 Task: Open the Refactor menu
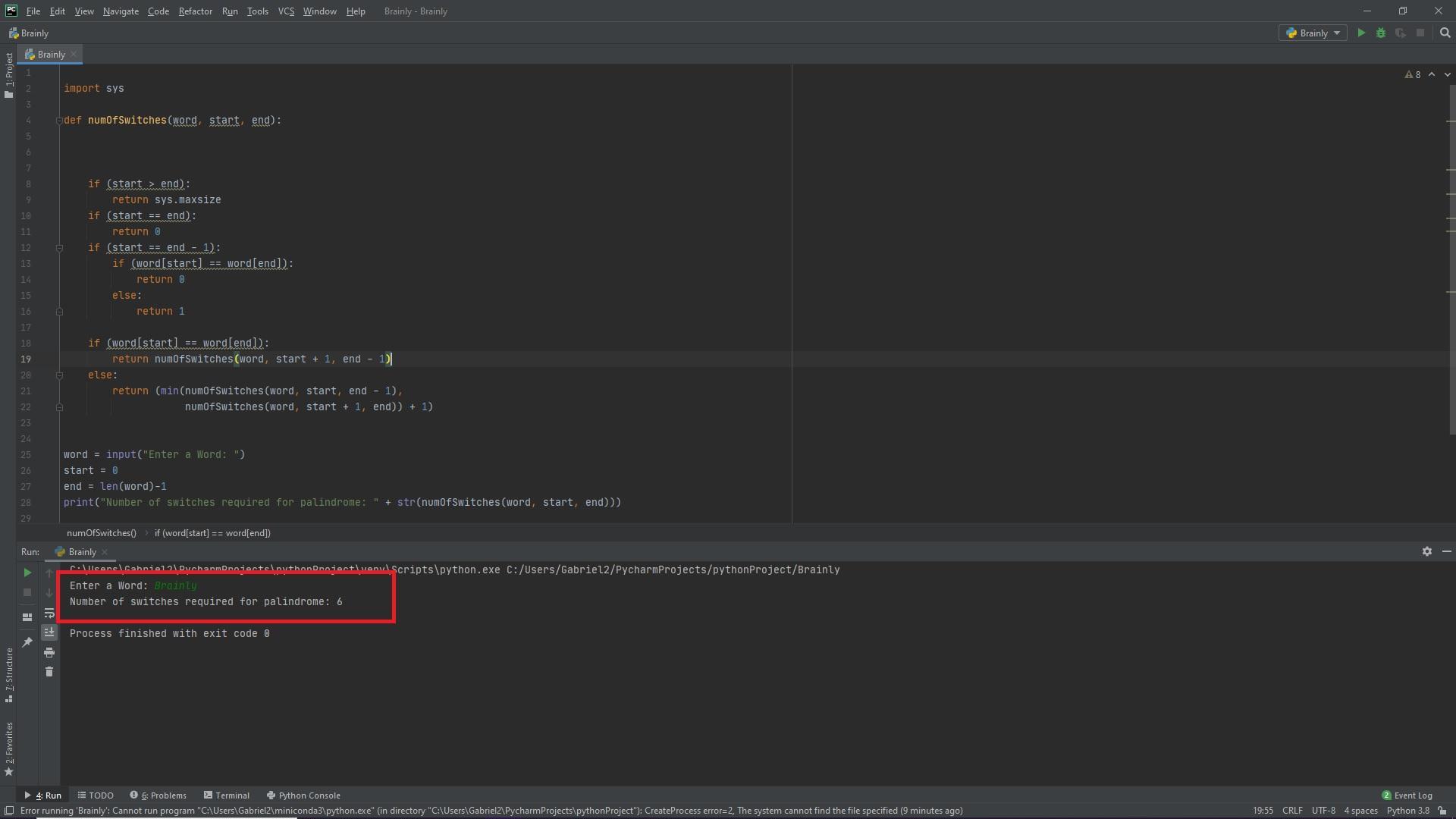click(x=195, y=11)
